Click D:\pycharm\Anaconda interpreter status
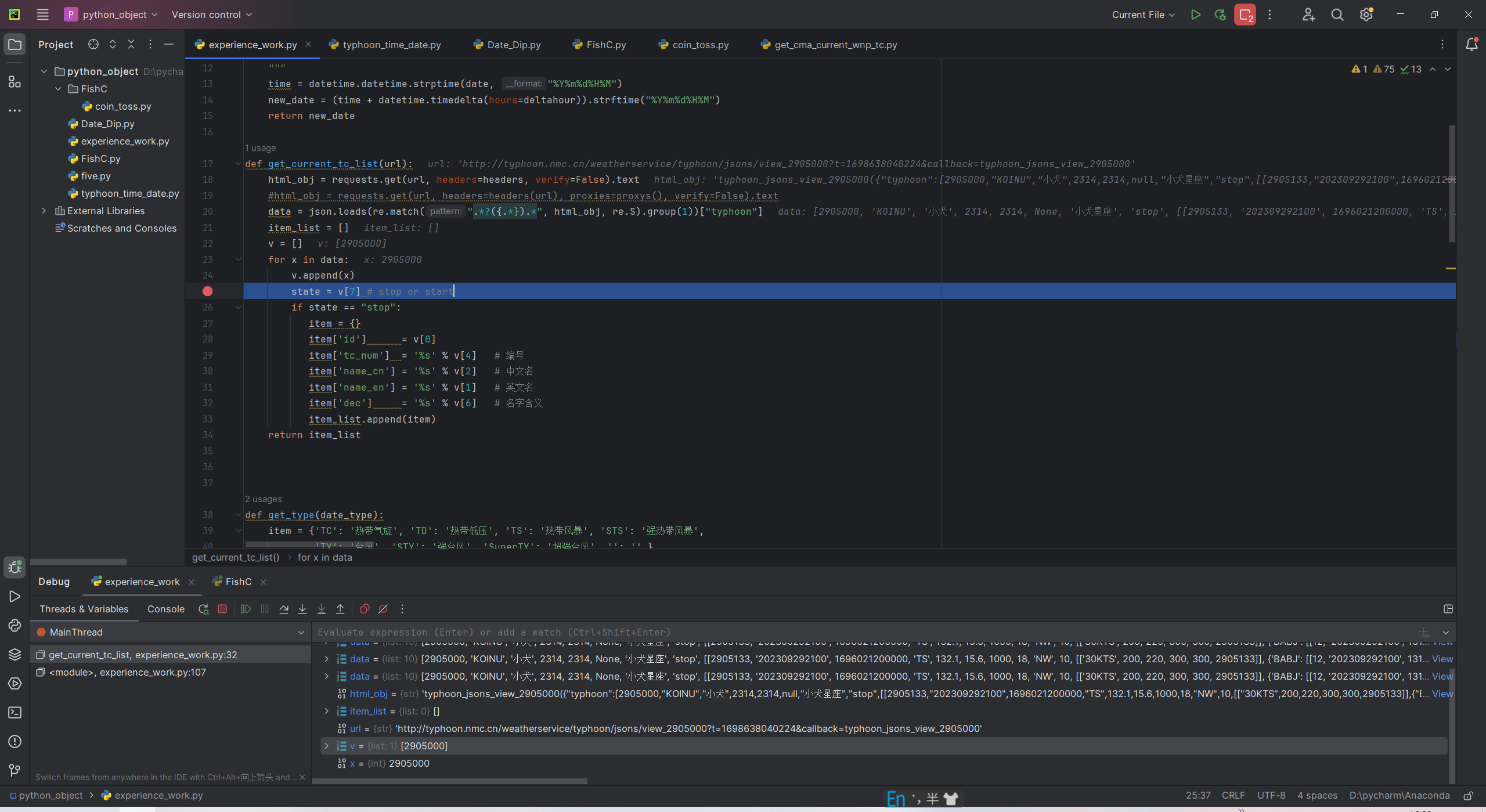 coord(1400,795)
